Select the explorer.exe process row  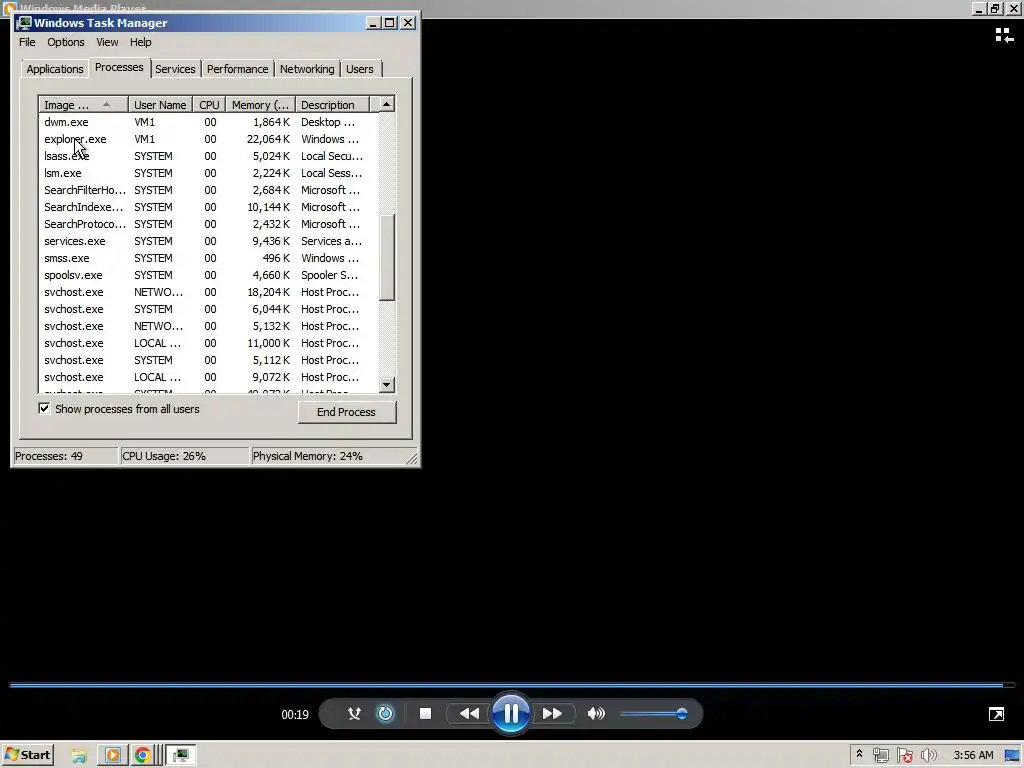click(208, 139)
